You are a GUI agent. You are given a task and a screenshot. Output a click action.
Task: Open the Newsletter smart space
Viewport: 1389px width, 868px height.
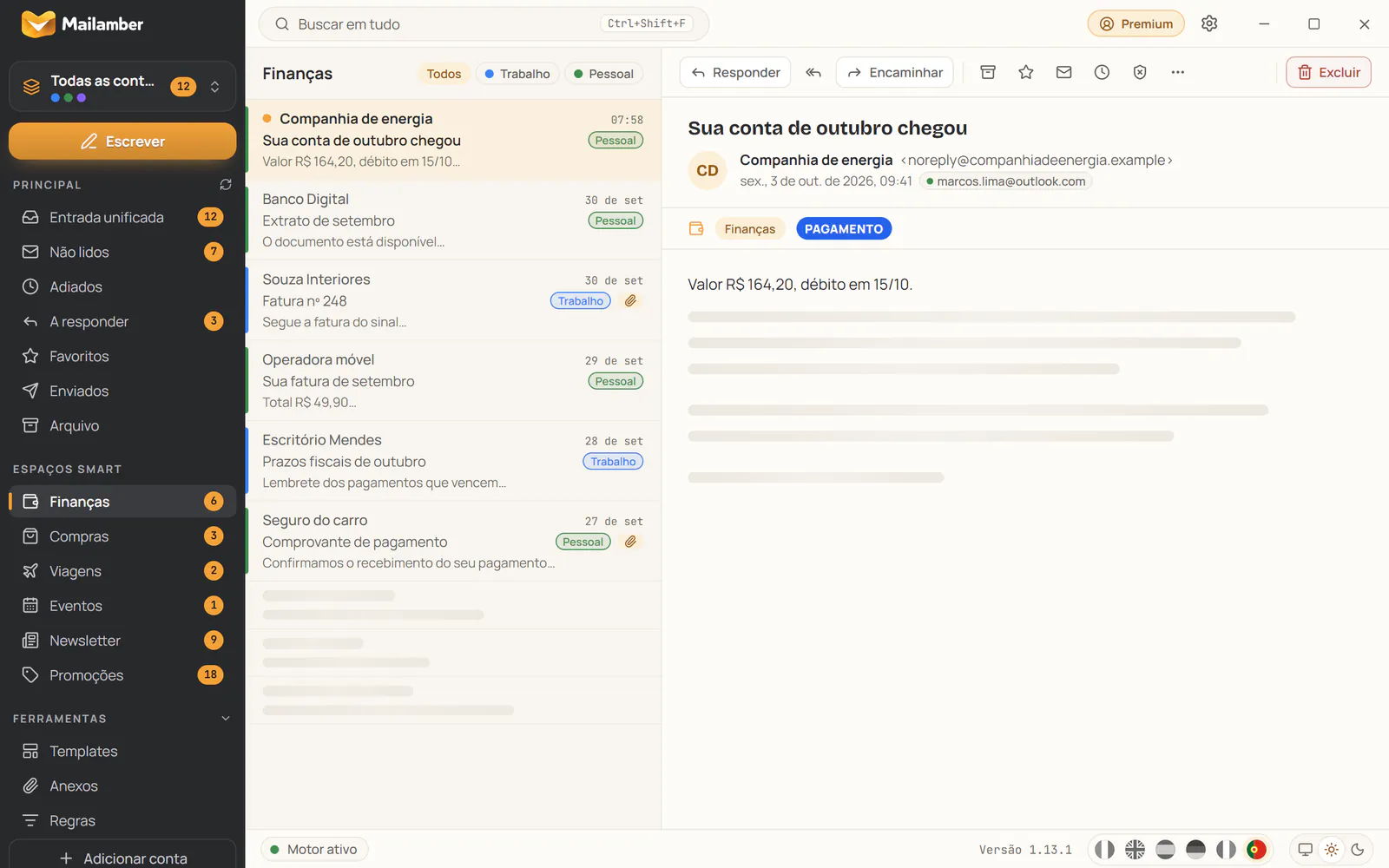(122, 641)
